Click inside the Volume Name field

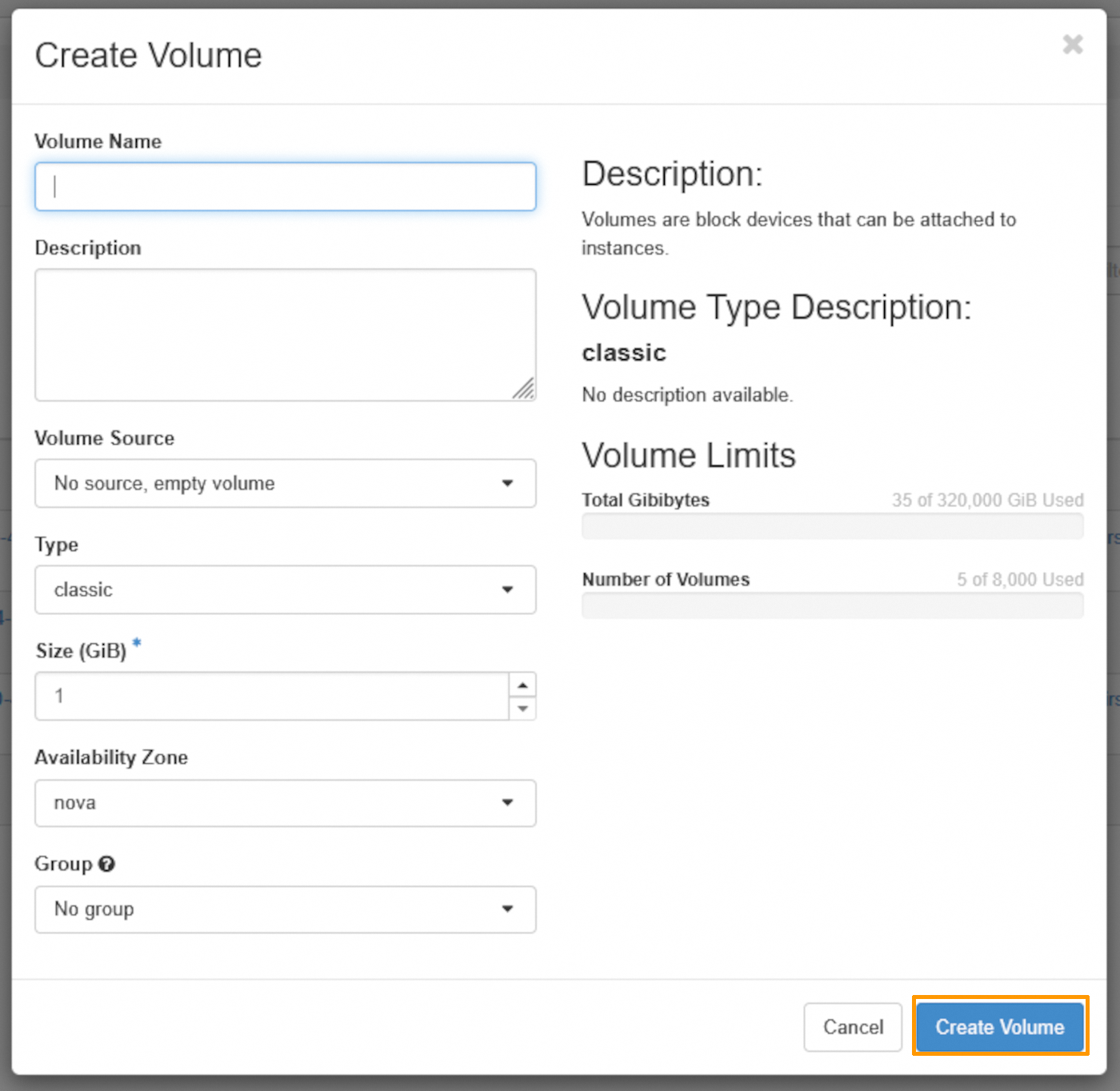[285, 186]
